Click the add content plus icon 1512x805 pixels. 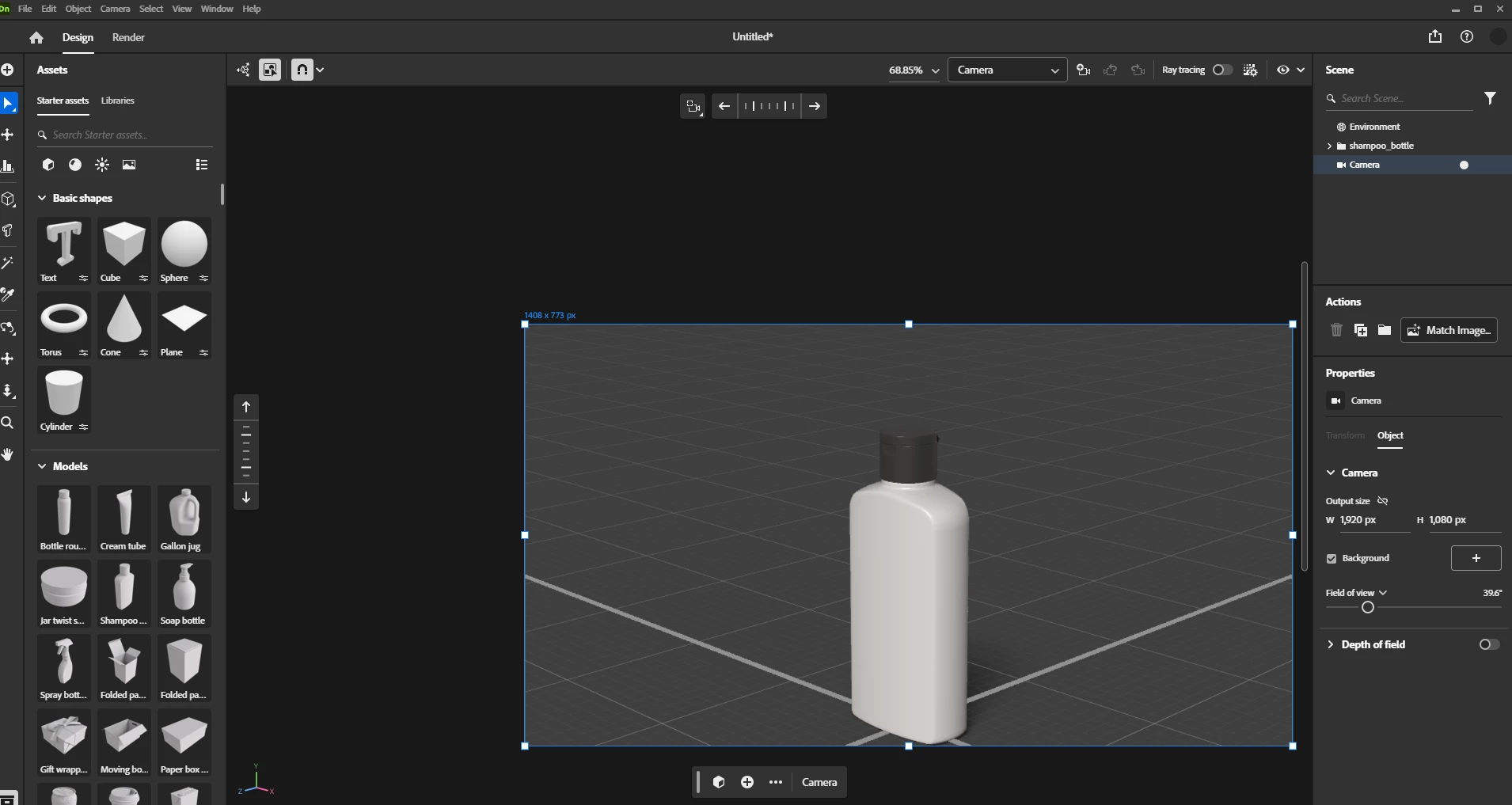7,70
